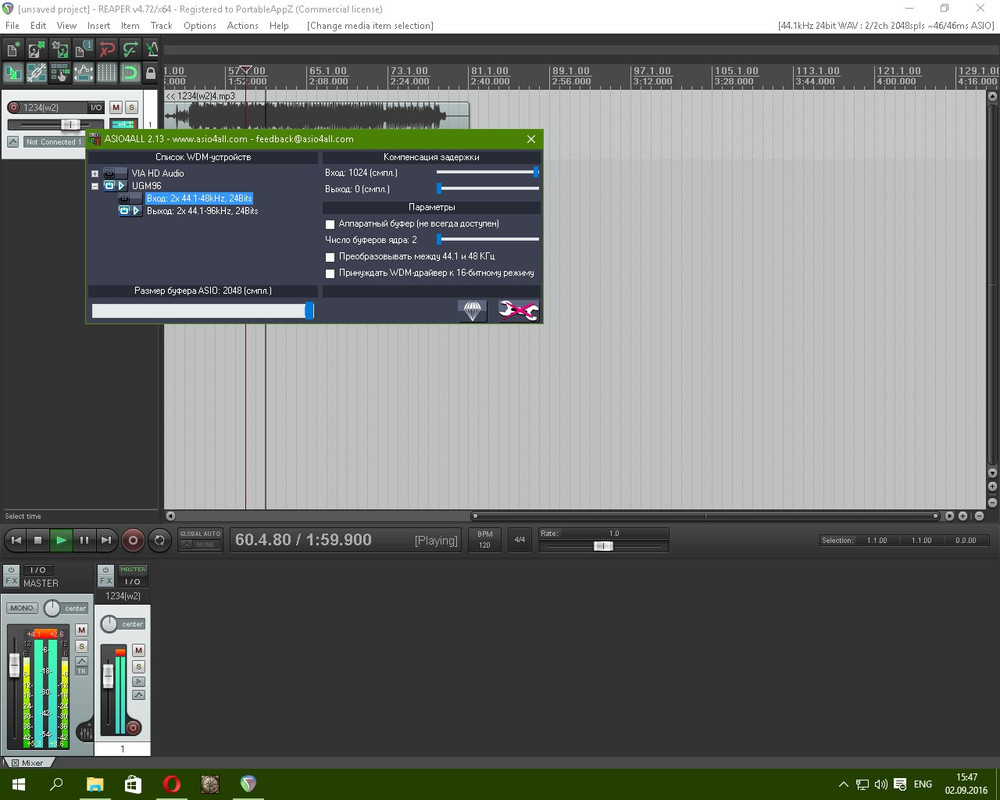Collapse the UGM96 device tree
Screen dimensions: 1000x800
pyautogui.click(x=94, y=186)
